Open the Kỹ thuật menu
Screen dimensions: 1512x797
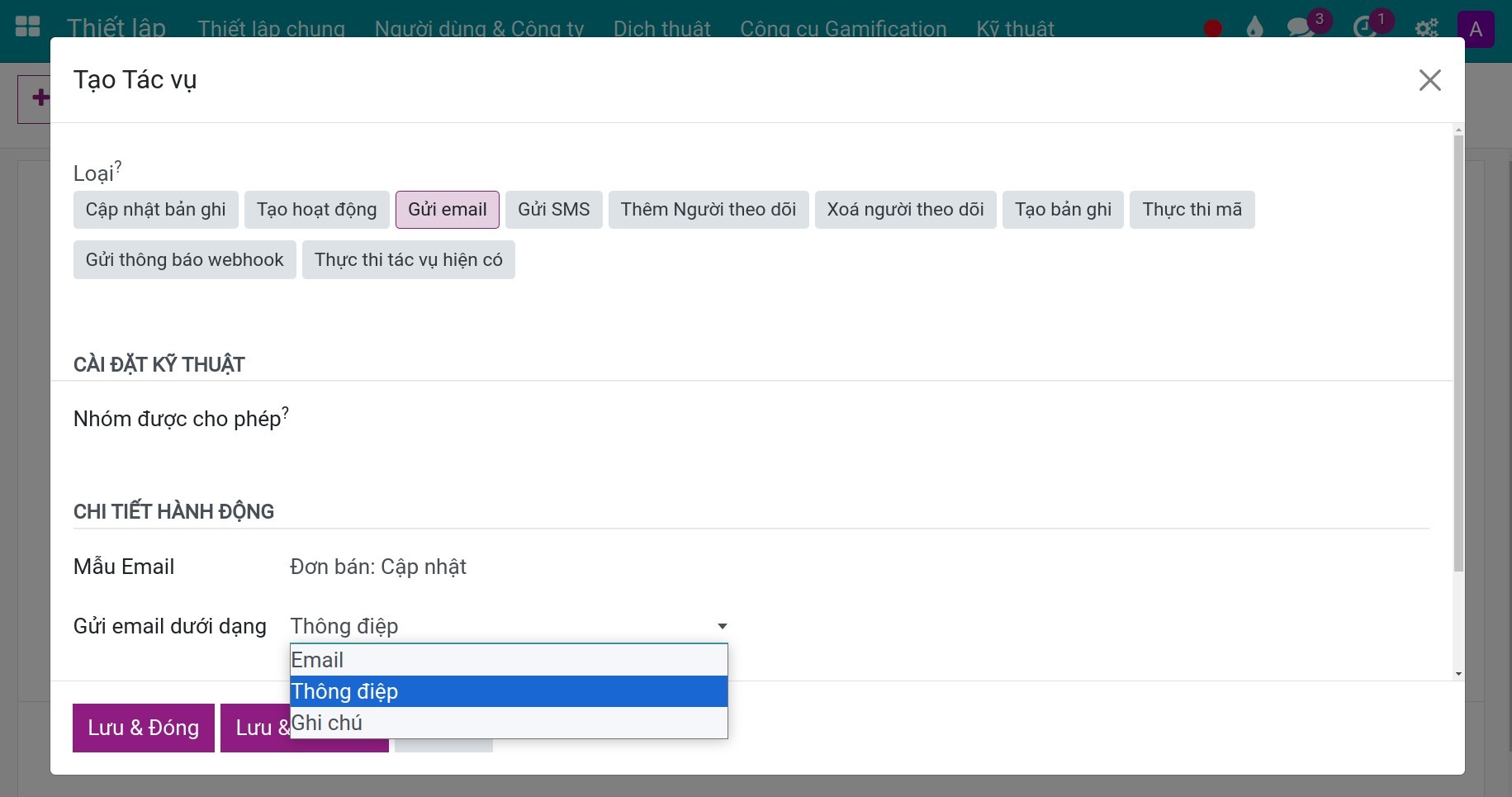click(1015, 29)
